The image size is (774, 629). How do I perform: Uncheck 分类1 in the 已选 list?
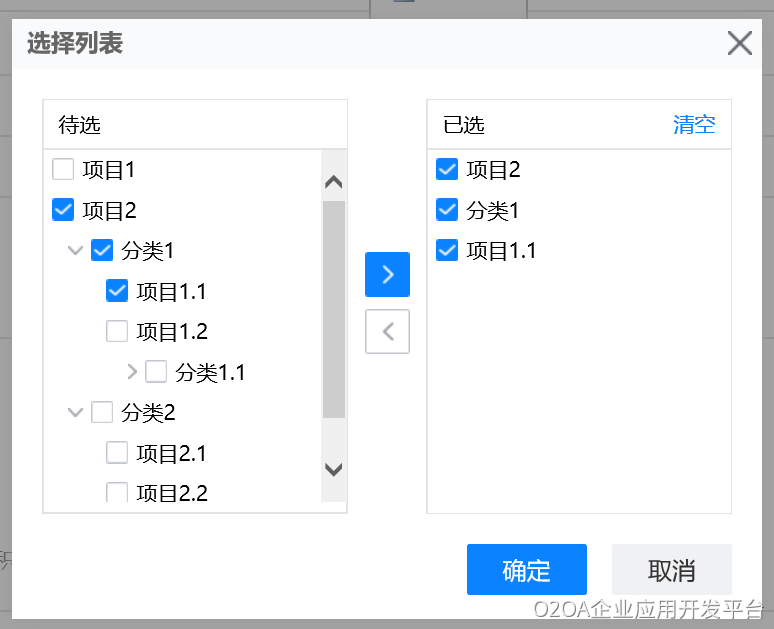click(x=447, y=210)
